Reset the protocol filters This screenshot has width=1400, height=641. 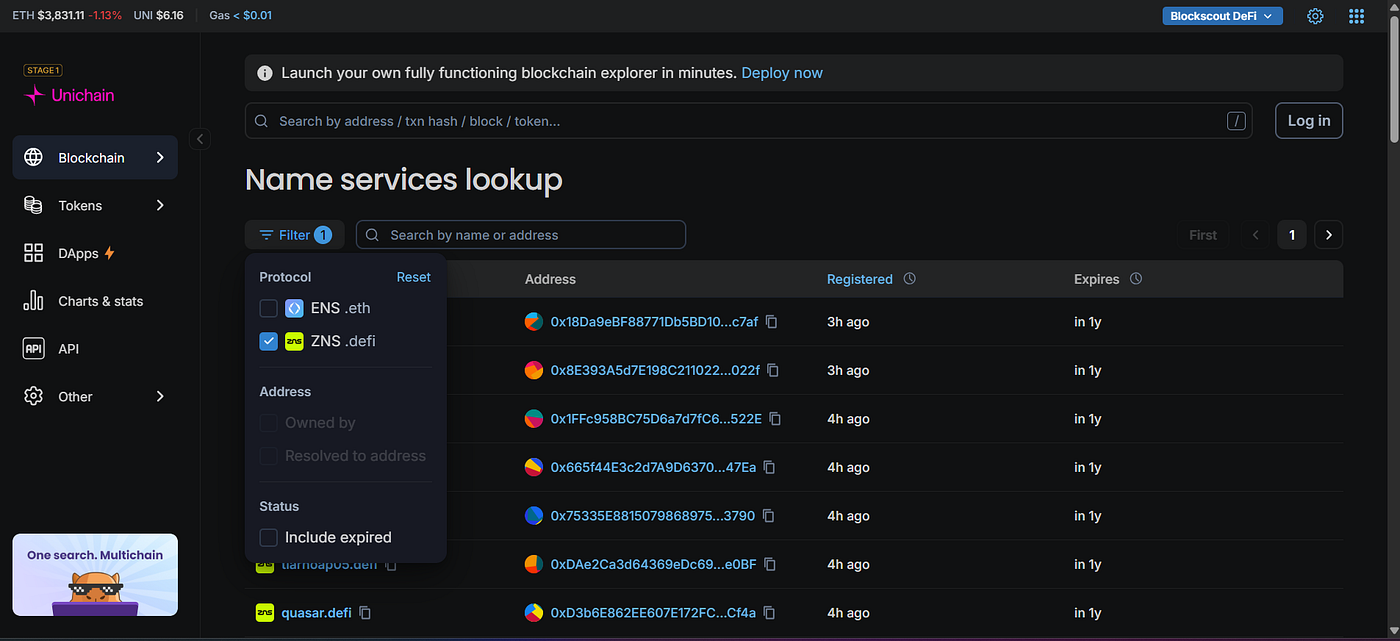(413, 277)
